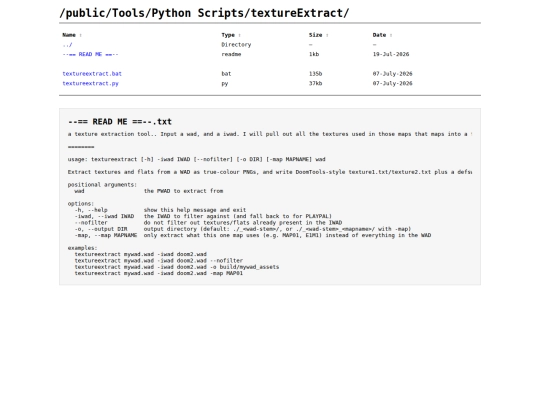Click the '37kb' size value
This screenshot has width=540, height=405.
[315, 83]
